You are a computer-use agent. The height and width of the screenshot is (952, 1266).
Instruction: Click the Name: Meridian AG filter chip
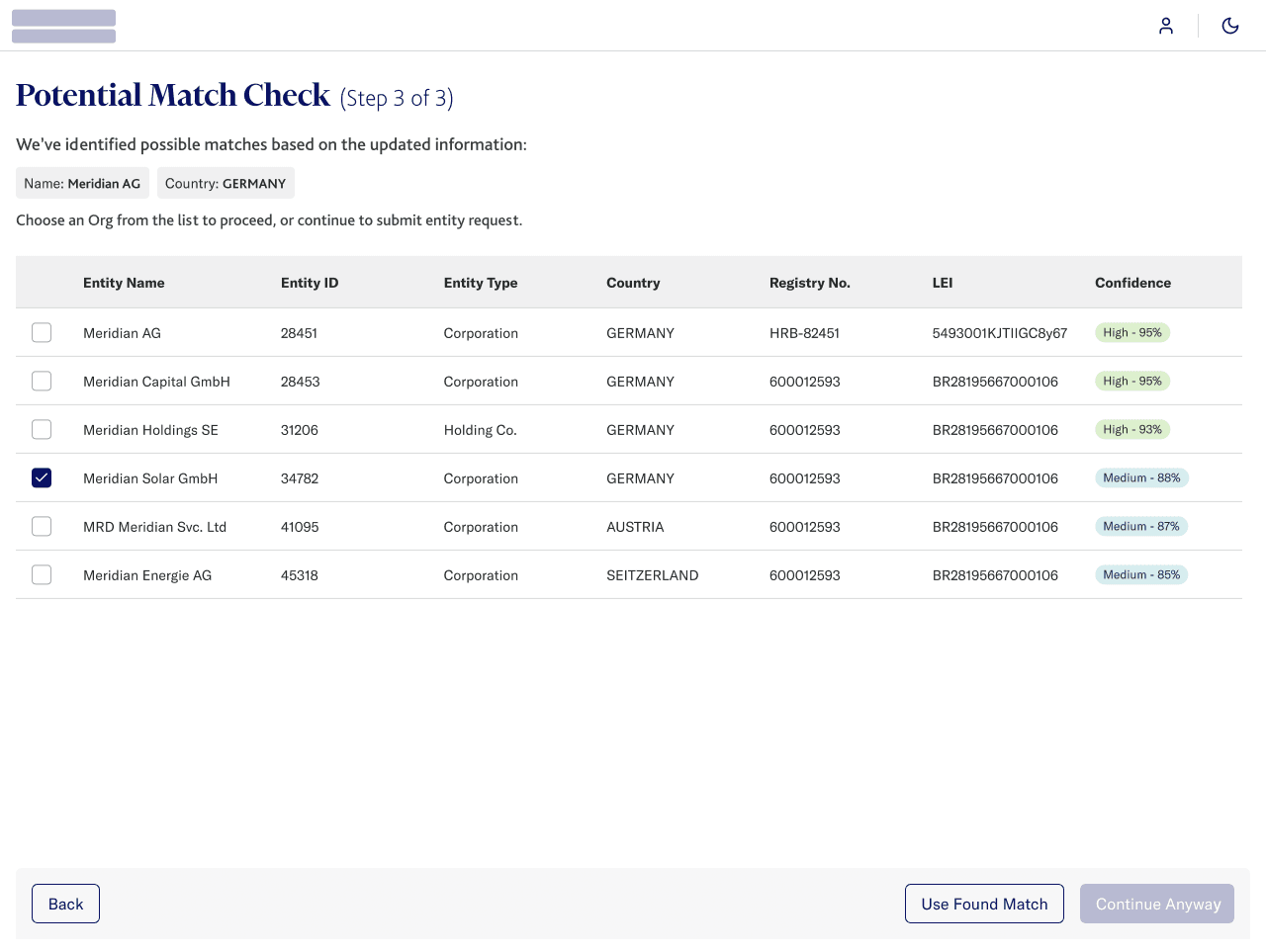click(82, 182)
